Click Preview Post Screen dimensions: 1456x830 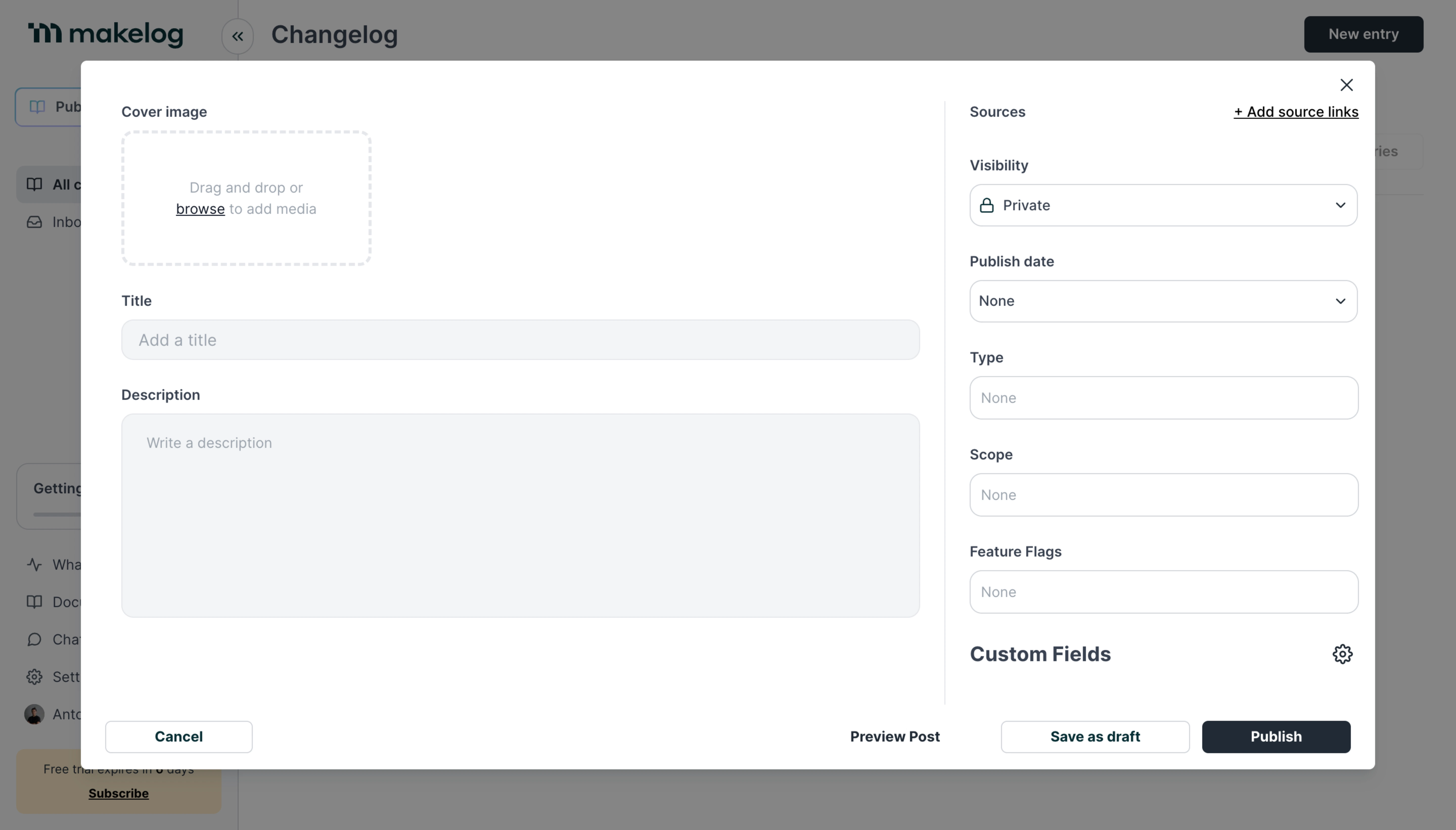[x=895, y=736]
